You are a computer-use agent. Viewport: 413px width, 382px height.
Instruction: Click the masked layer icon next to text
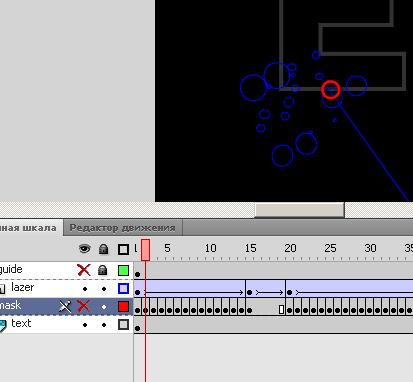3,326
